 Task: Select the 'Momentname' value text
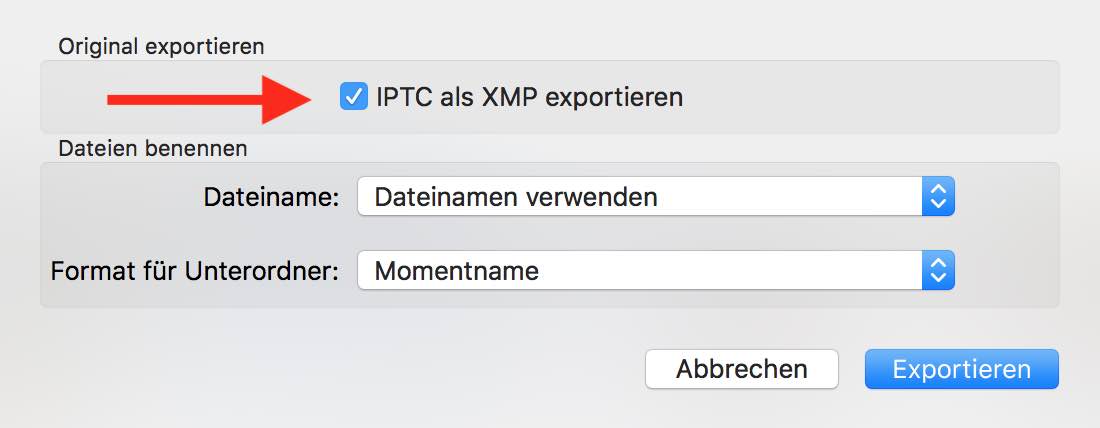pyautogui.click(x=456, y=270)
